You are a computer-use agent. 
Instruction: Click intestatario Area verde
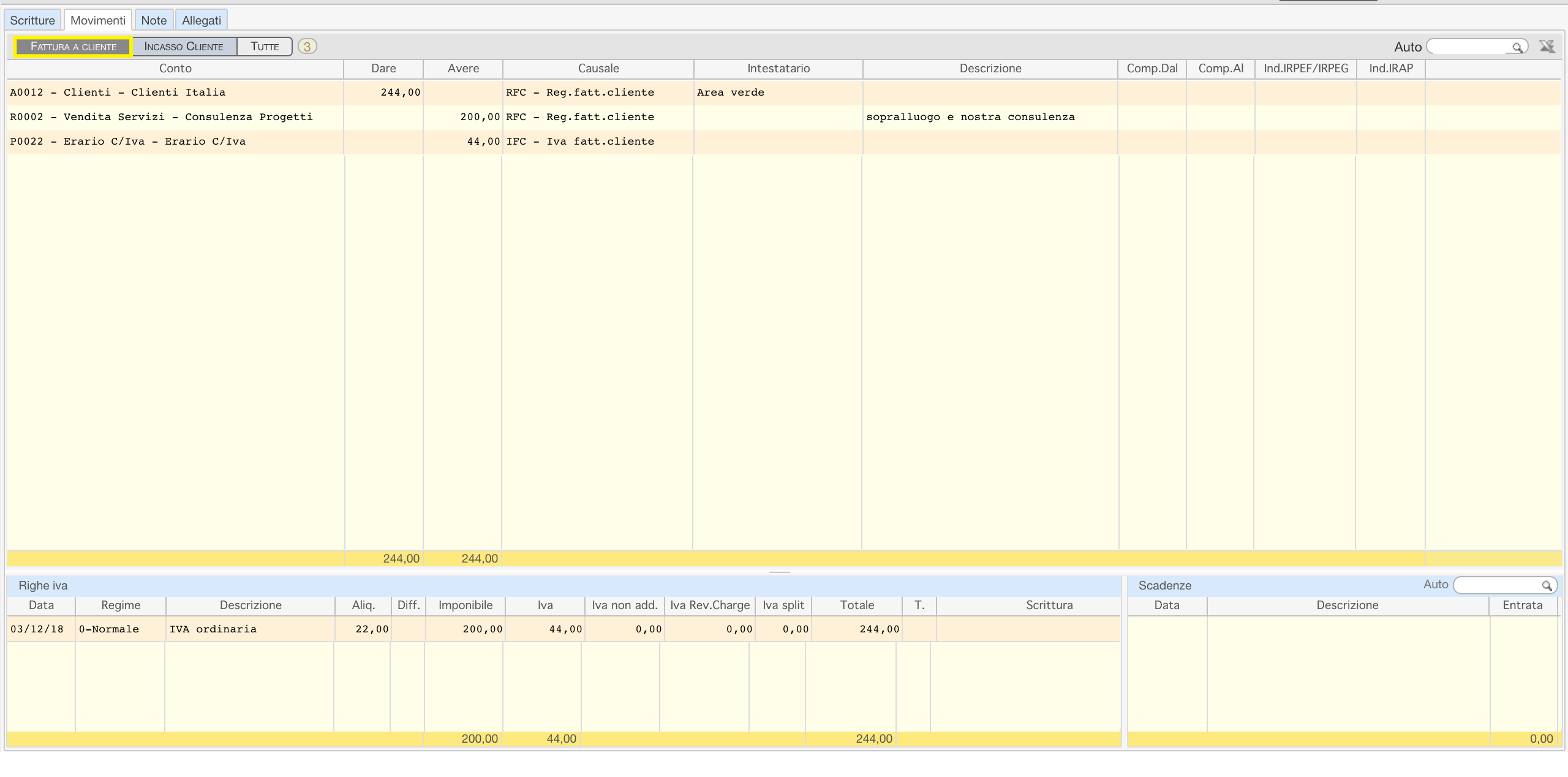[x=731, y=93]
